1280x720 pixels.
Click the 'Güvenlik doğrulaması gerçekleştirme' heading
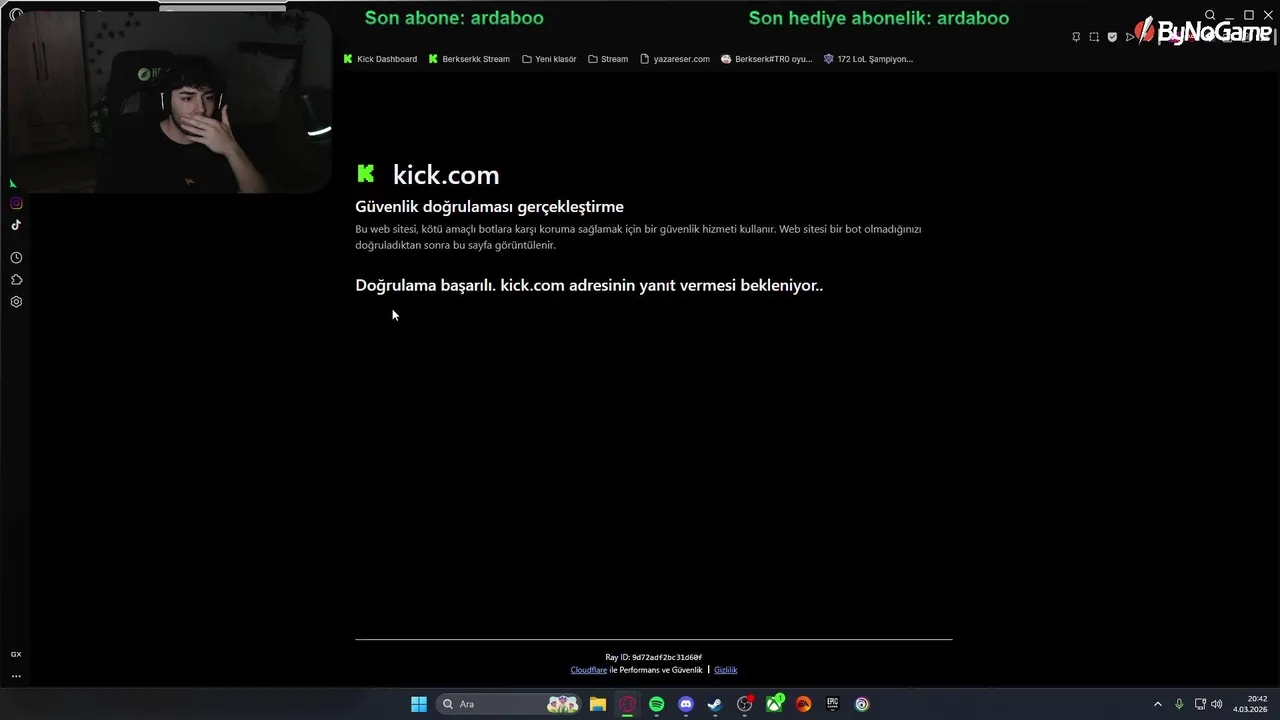(x=489, y=207)
